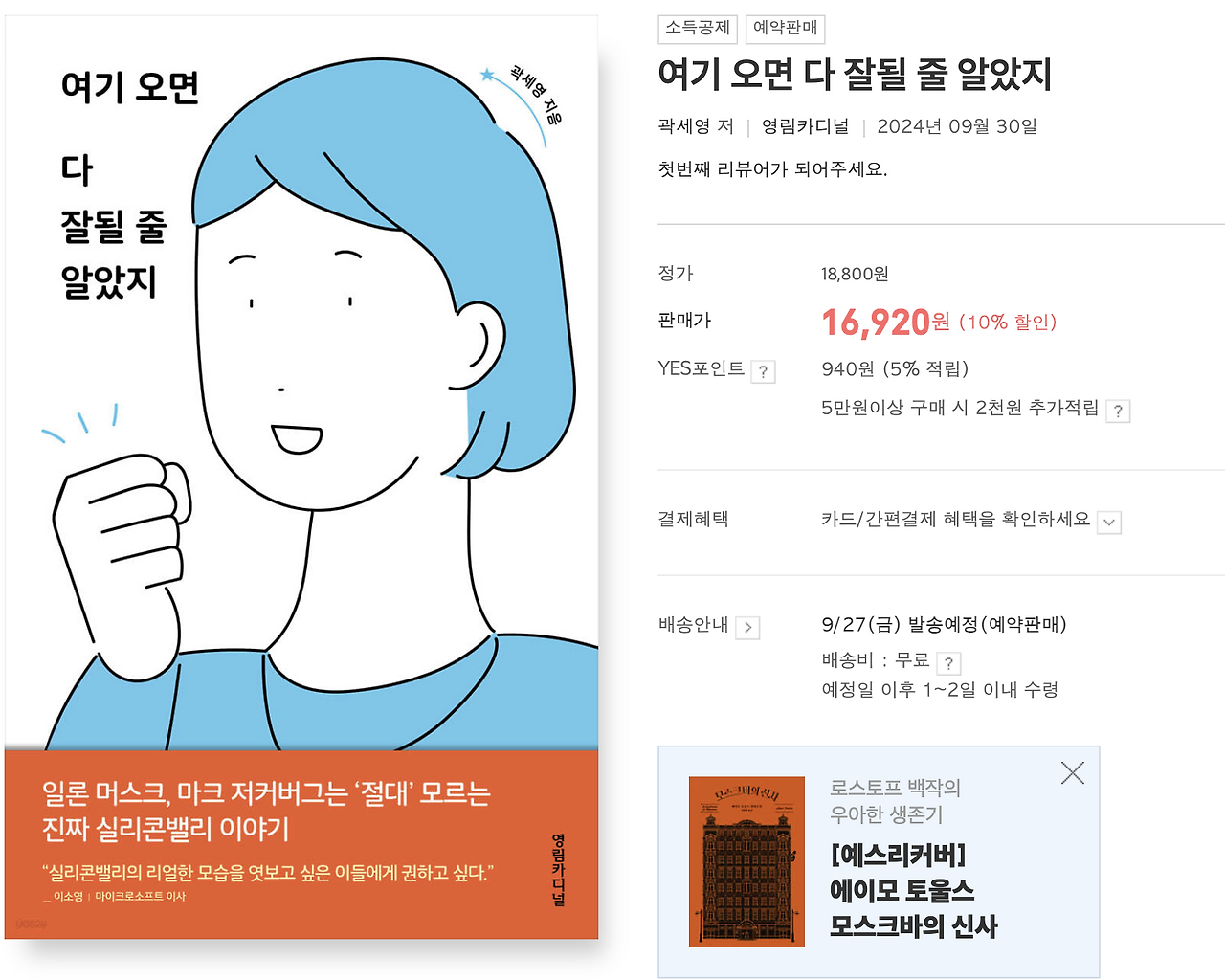Click the 배송안내 label
This screenshot has width=1225, height=980.
[x=693, y=625]
